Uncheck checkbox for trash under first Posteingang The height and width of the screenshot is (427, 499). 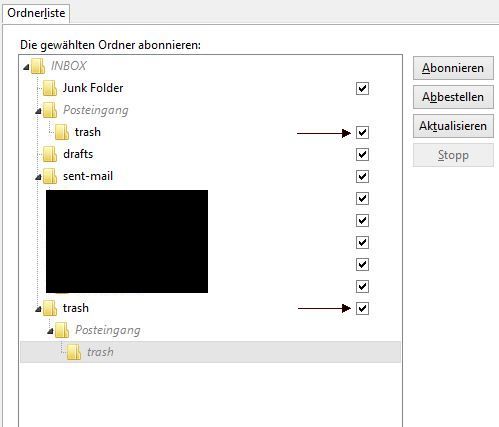[362, 132]
